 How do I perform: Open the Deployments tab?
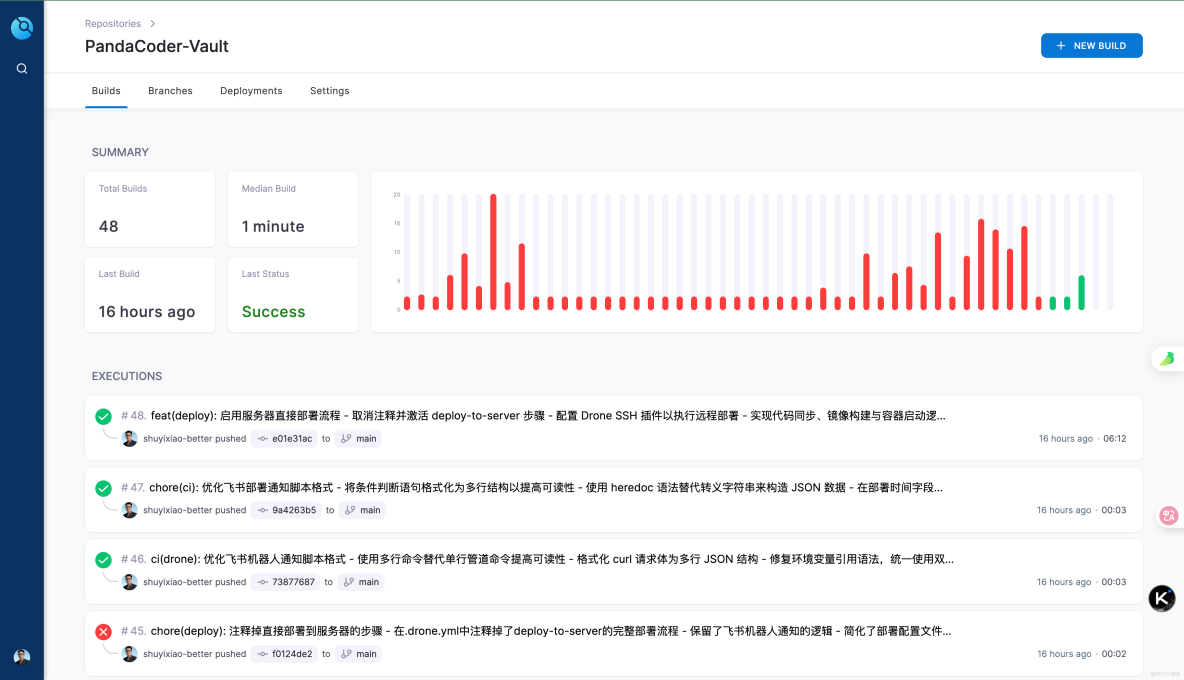pyautogui.click(x=251, y=90)
